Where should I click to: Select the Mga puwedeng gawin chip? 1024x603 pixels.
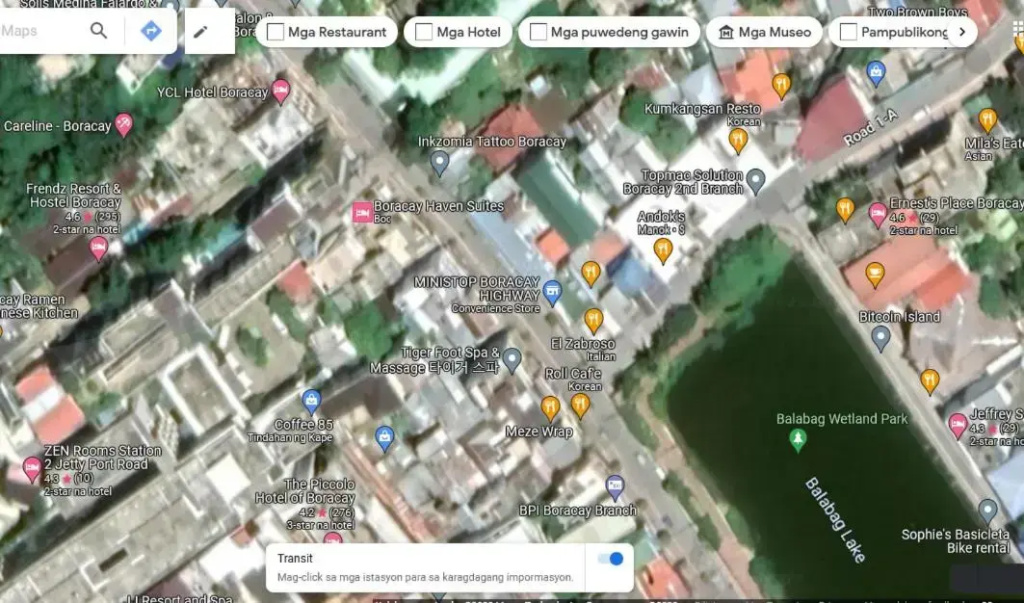[609, 32]
